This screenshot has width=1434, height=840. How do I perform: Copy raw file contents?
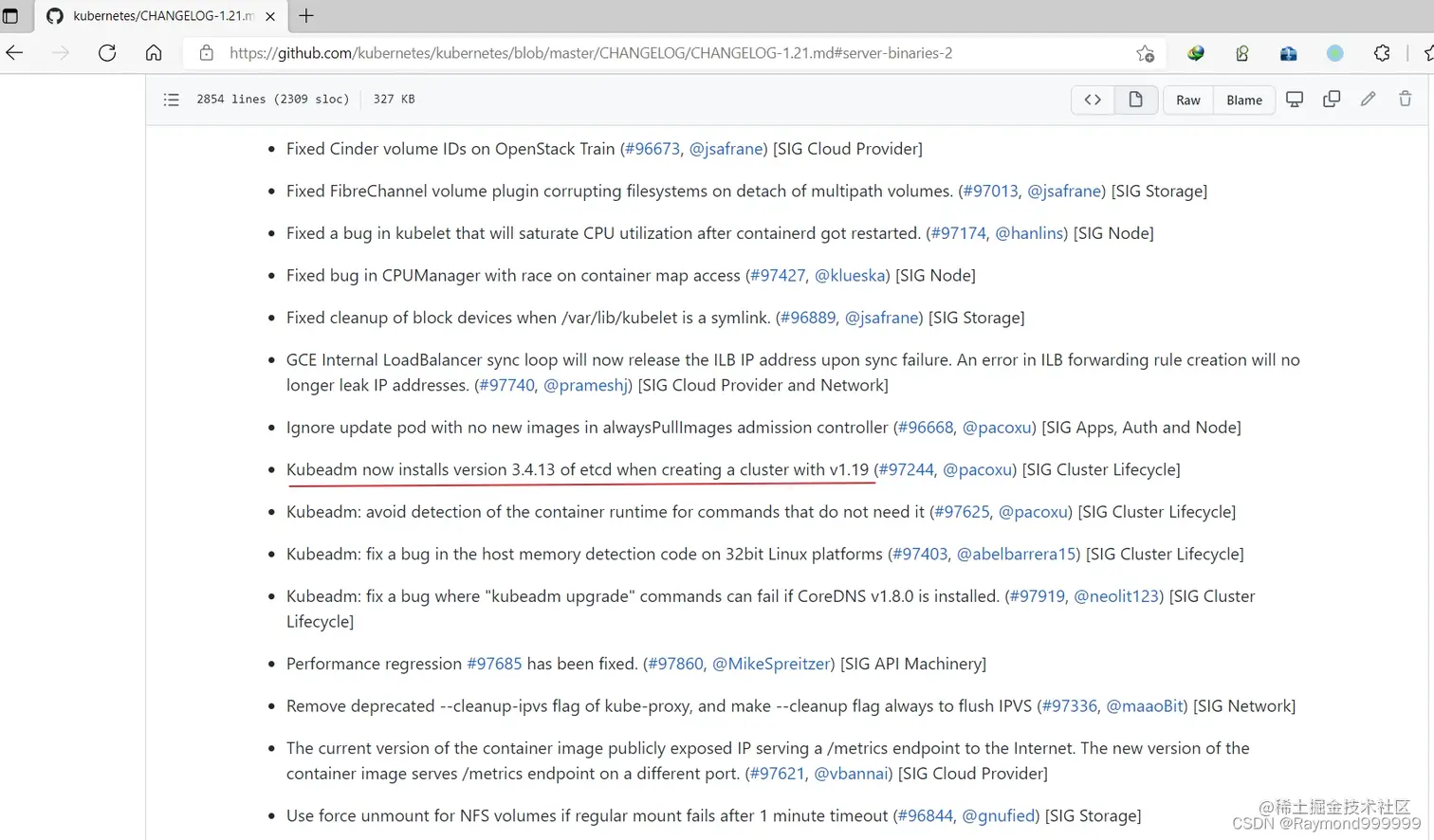click(x=1332, y=99)
